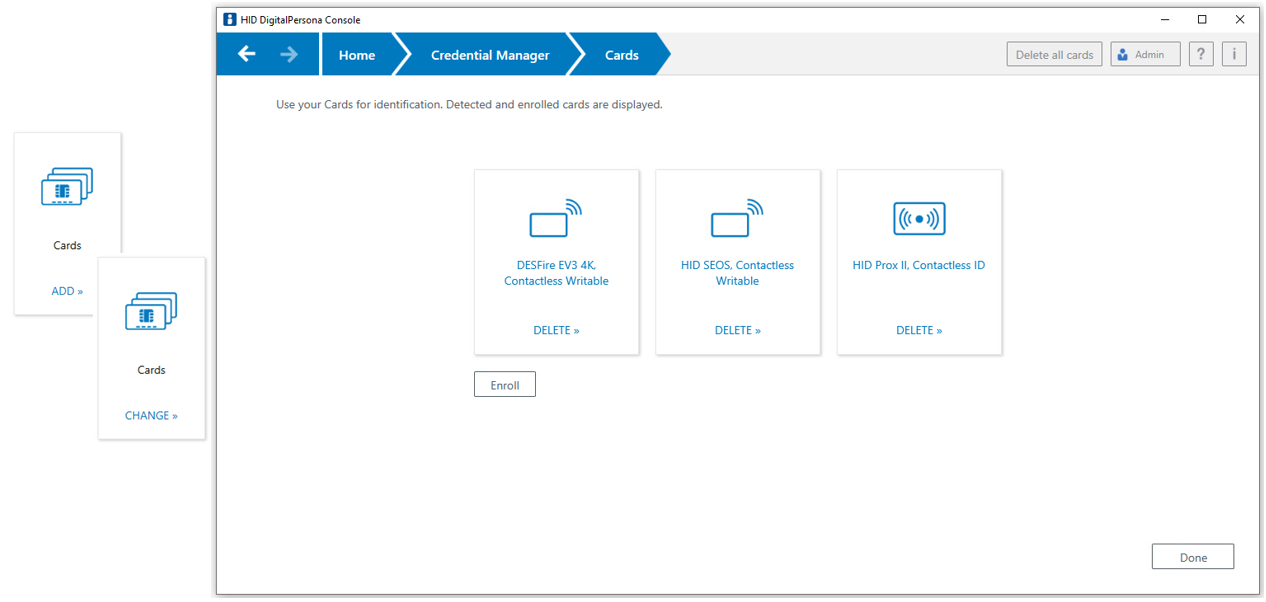The image size is (1266, 602).
Task: Click the DESFire EV3 4K contactless card icon
Action: (556, 218)
